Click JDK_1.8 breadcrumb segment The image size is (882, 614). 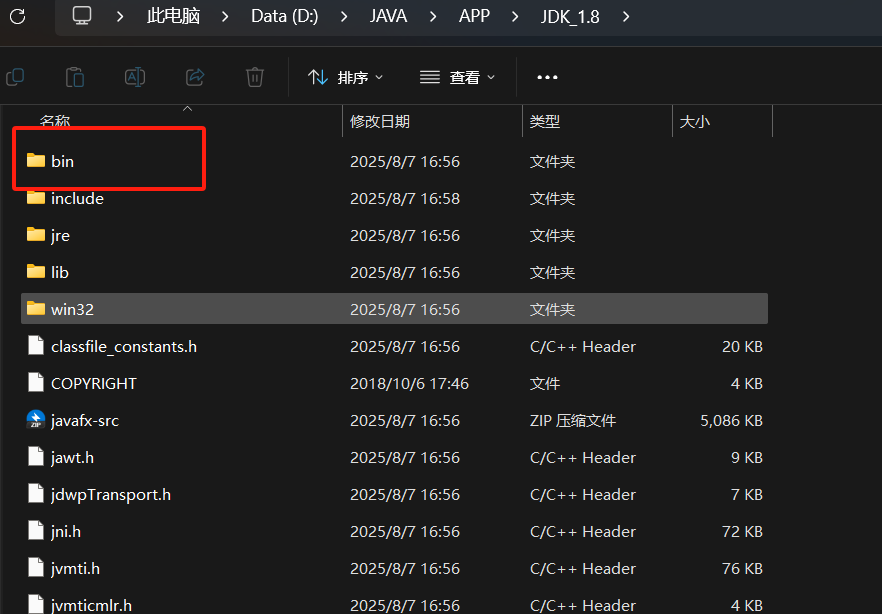(570, 17)
